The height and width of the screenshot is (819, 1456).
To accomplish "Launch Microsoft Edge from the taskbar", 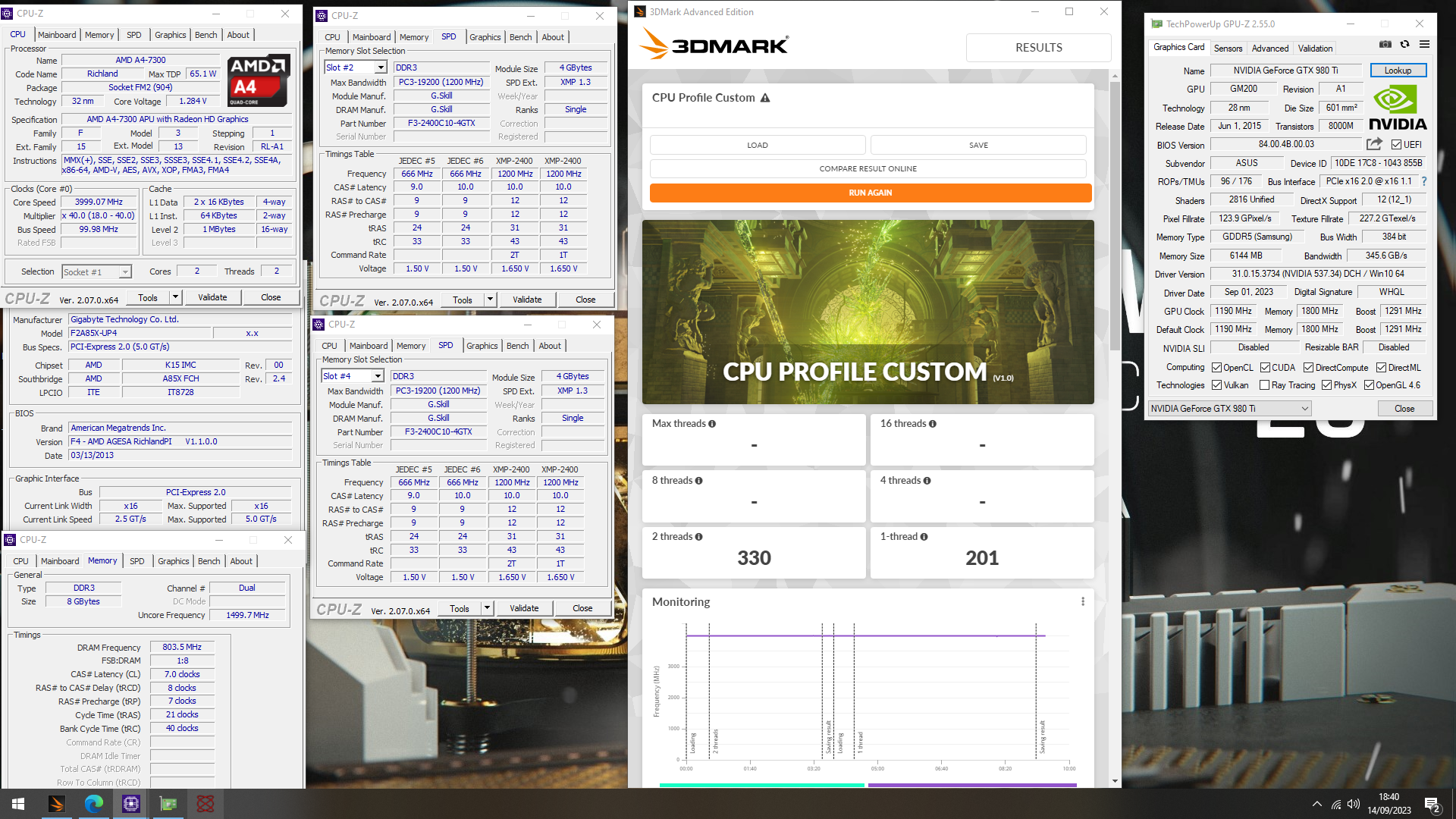I will 93,804.
